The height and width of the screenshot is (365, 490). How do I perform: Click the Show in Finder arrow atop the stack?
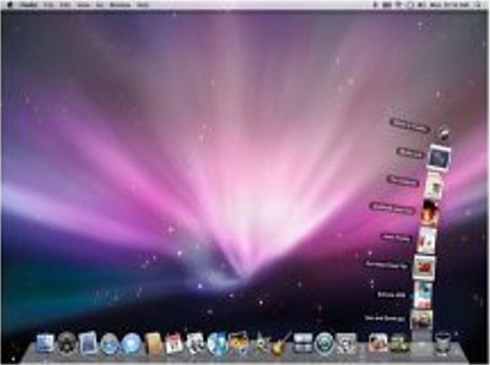click(x=444, y=134)
